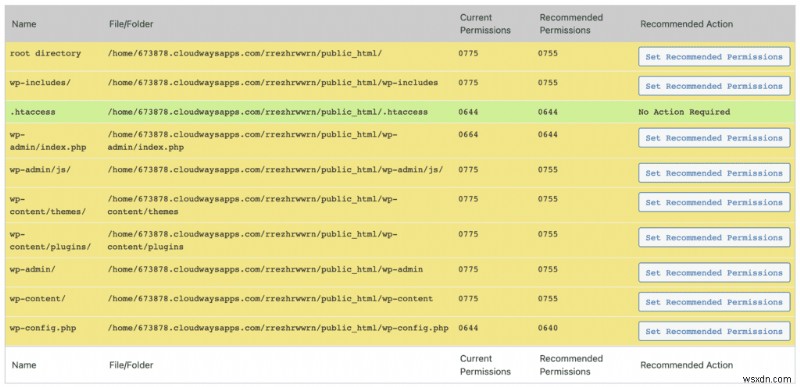800x387 pixels.
Task: Set recommended permissions for wp-content/plugins/
Action: [714, 238]
